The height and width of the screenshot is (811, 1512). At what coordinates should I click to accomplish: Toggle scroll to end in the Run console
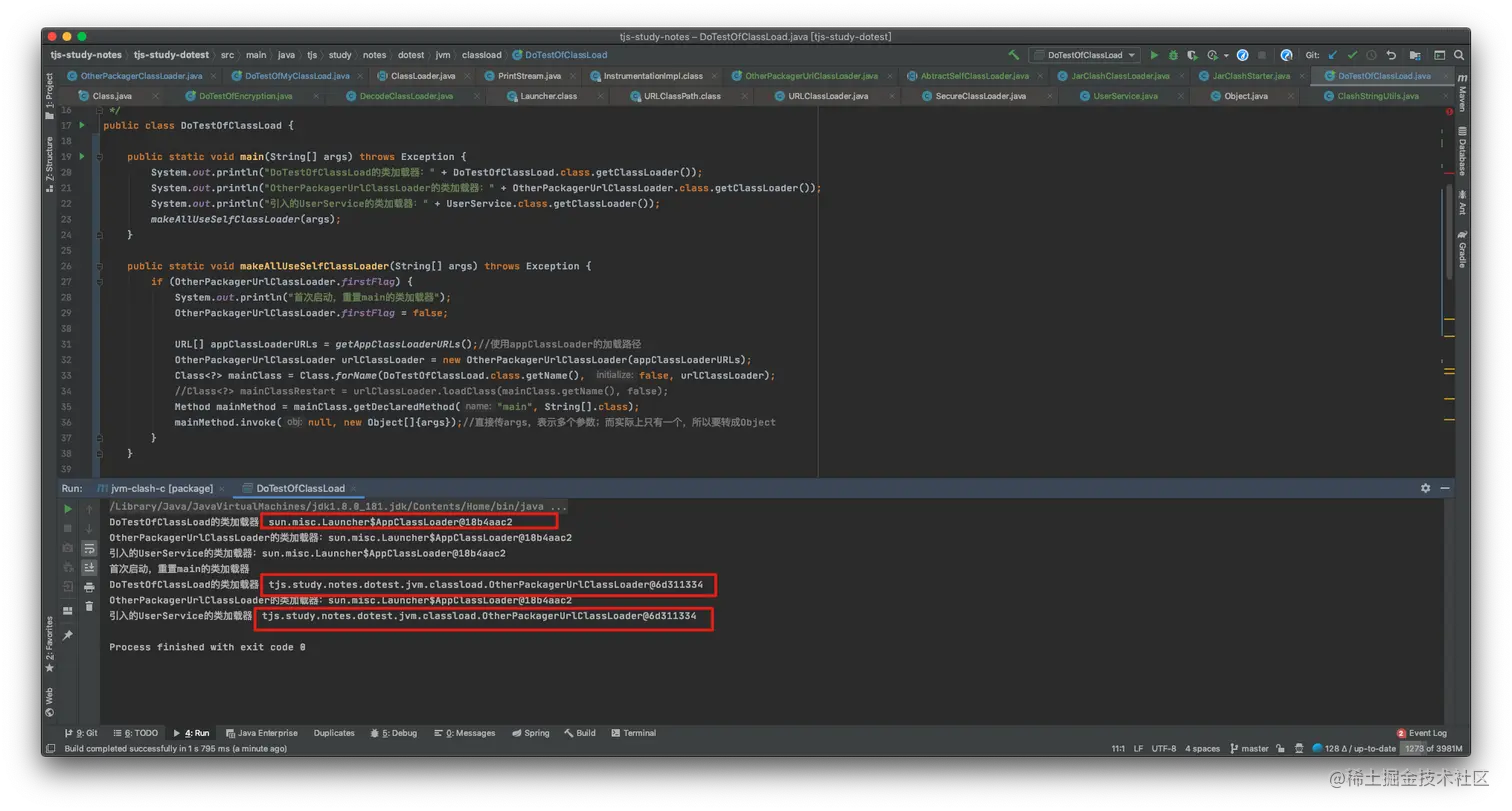point(89,567)
